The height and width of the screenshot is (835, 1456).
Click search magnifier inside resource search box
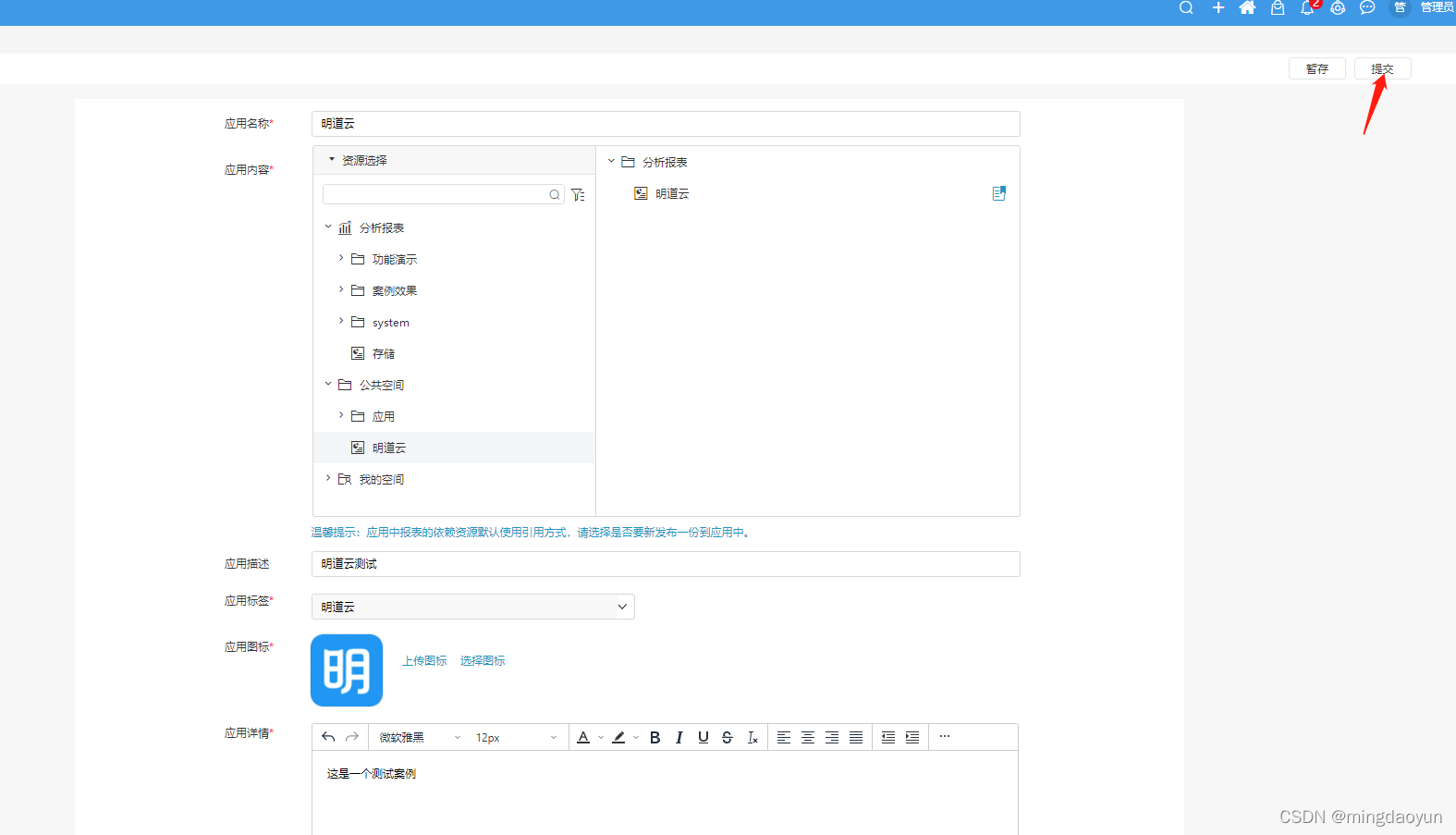(x=555, y=194)
